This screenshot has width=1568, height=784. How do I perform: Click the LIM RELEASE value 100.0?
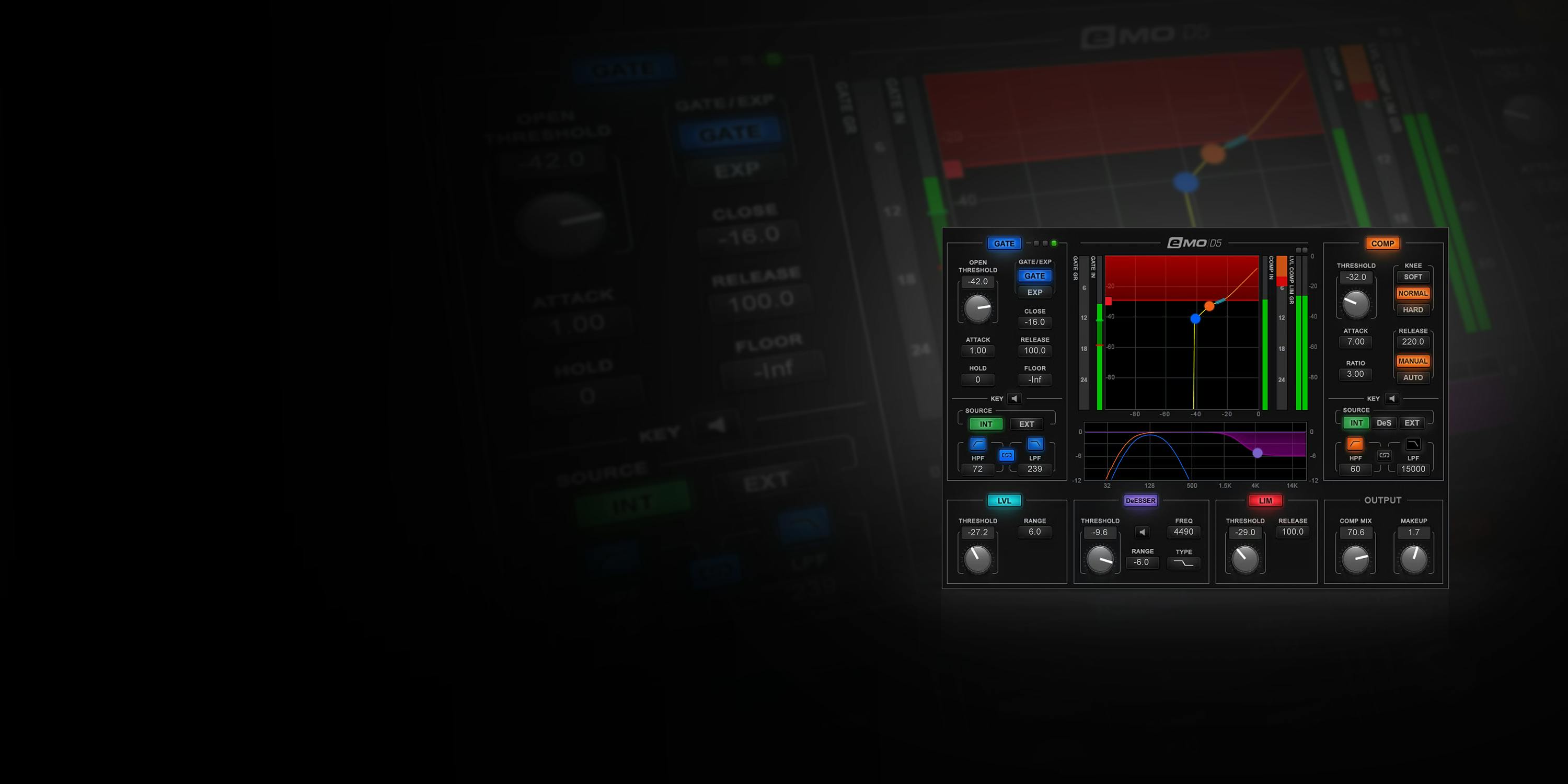(x=1293, y=532)
